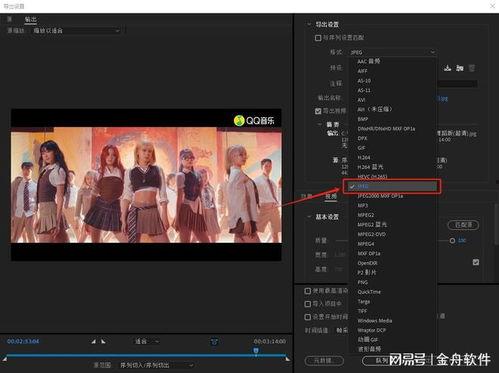499x373 pixels.
Task: Collapse the summary section
Action: click(320, 124)
